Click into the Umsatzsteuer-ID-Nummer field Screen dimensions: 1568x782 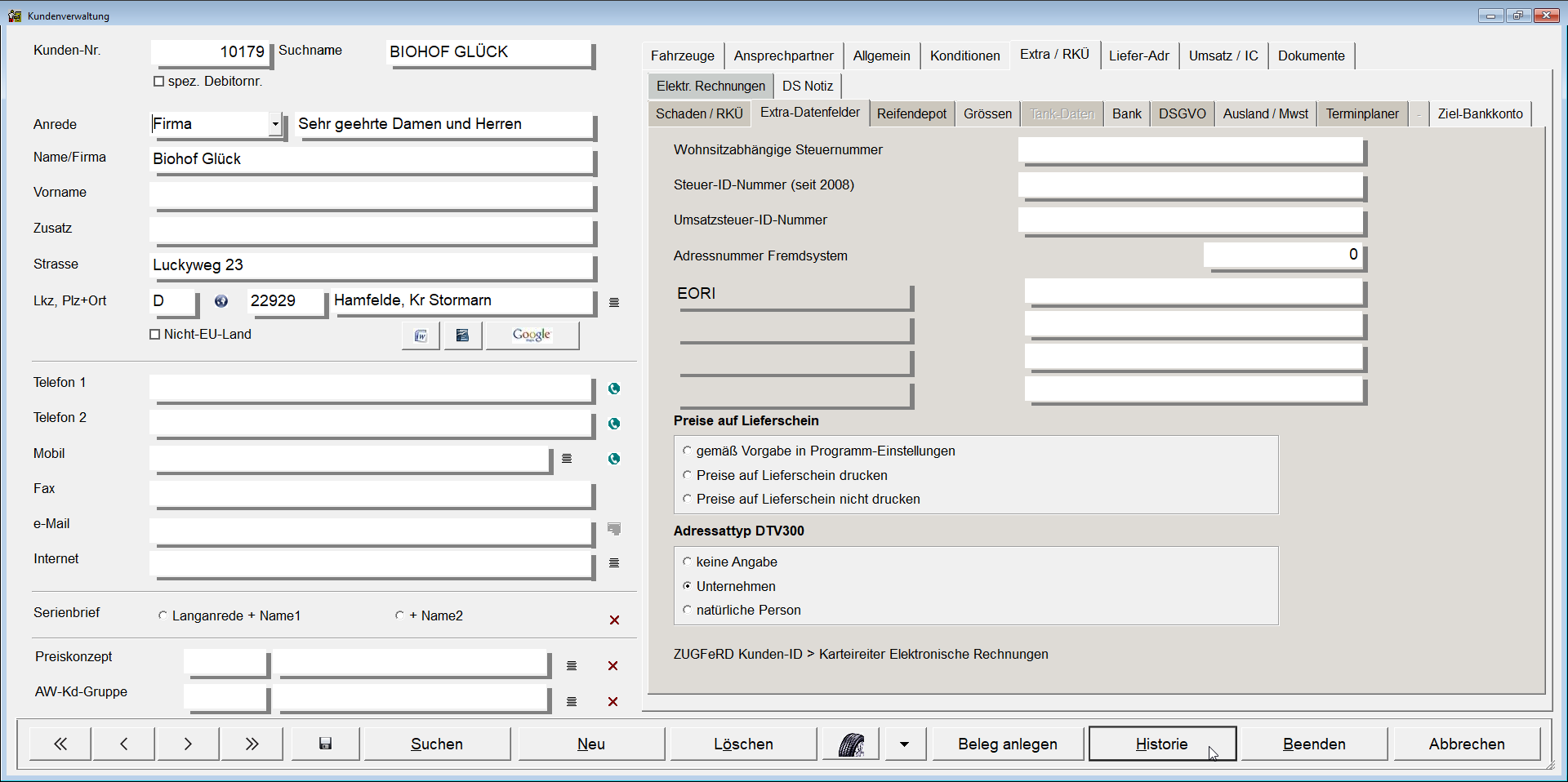[x=1190, y=220]
